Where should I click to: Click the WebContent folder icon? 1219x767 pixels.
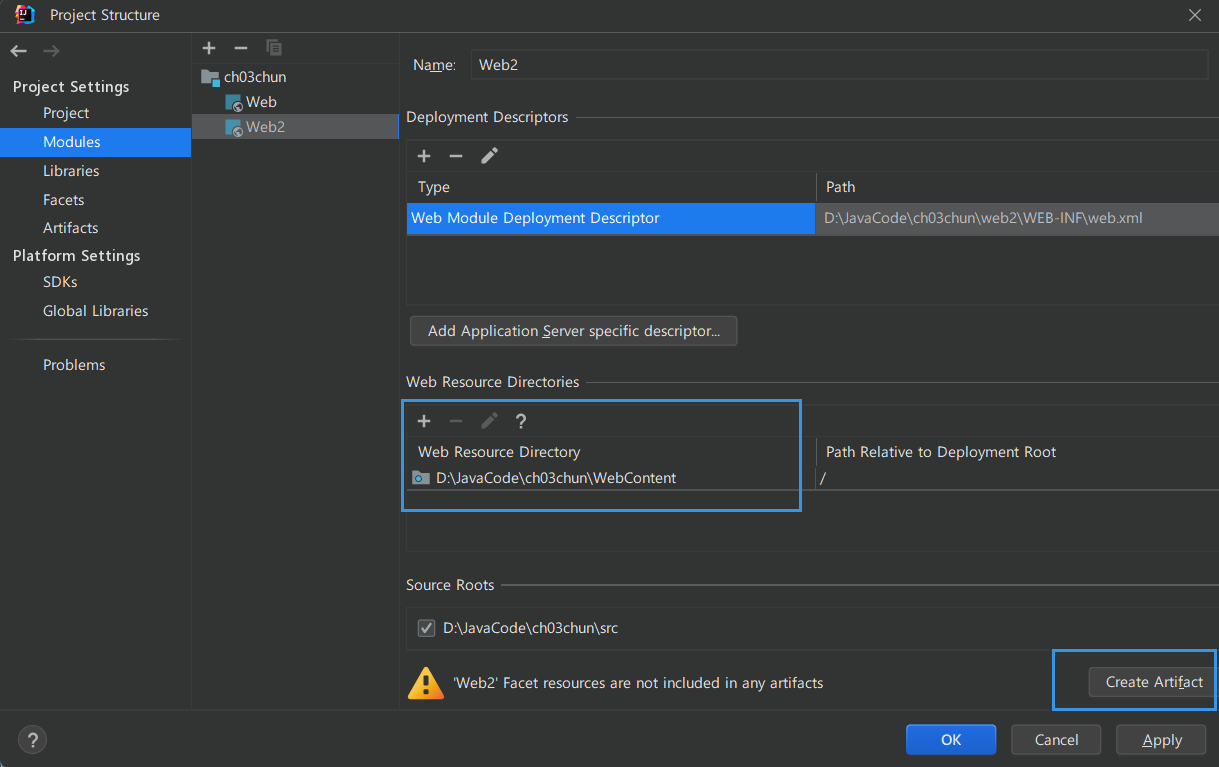[x=421, y=478]
